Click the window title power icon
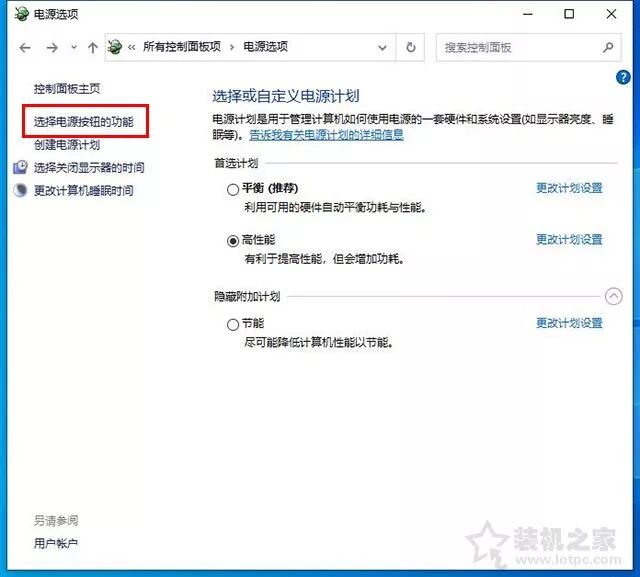Image resolution: width=640 pixels, height=577 pixels. click(x=21, y=13)
